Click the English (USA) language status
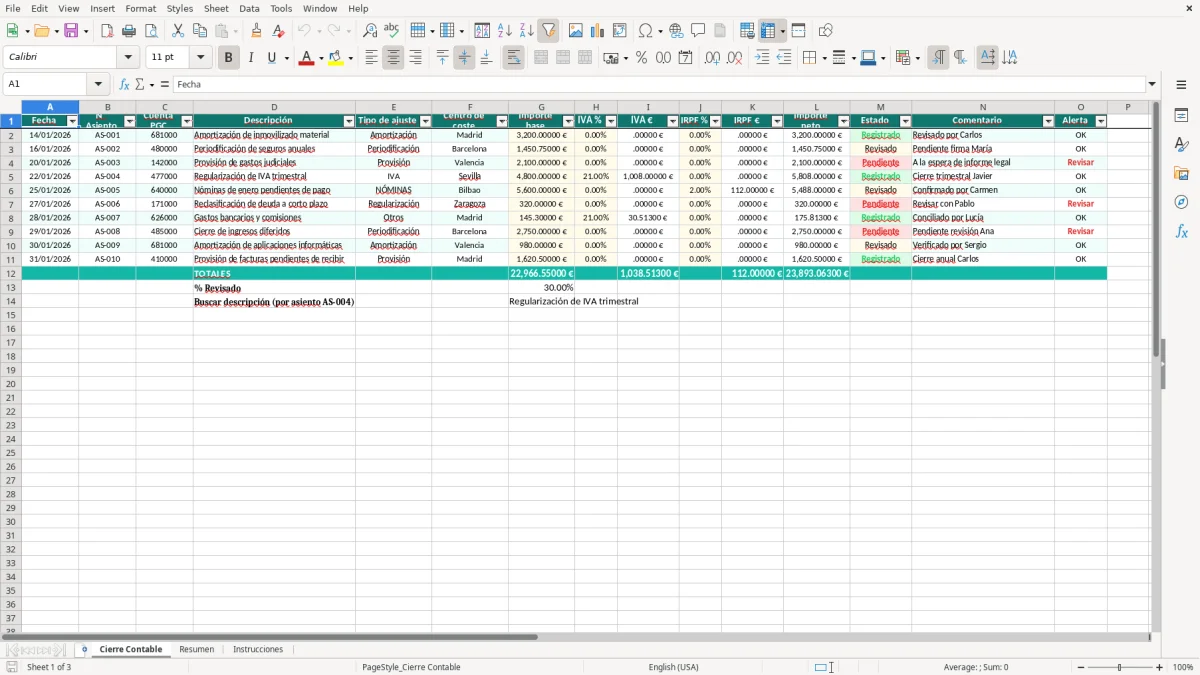 pyautogui.click(x=674, y=667)
